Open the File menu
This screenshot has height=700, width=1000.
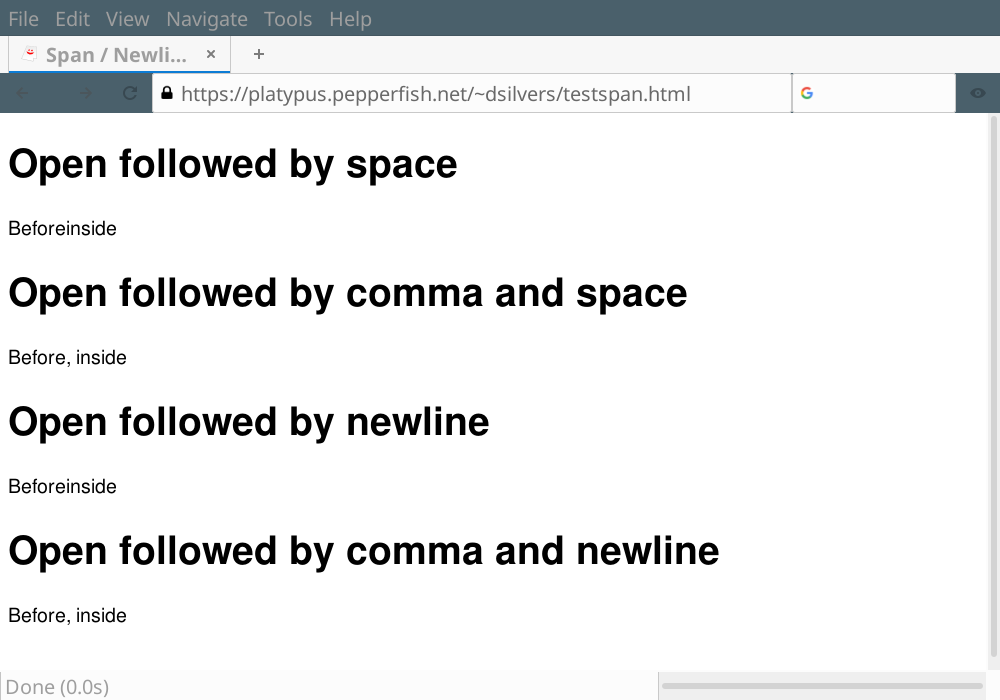(x=23, y=19)
